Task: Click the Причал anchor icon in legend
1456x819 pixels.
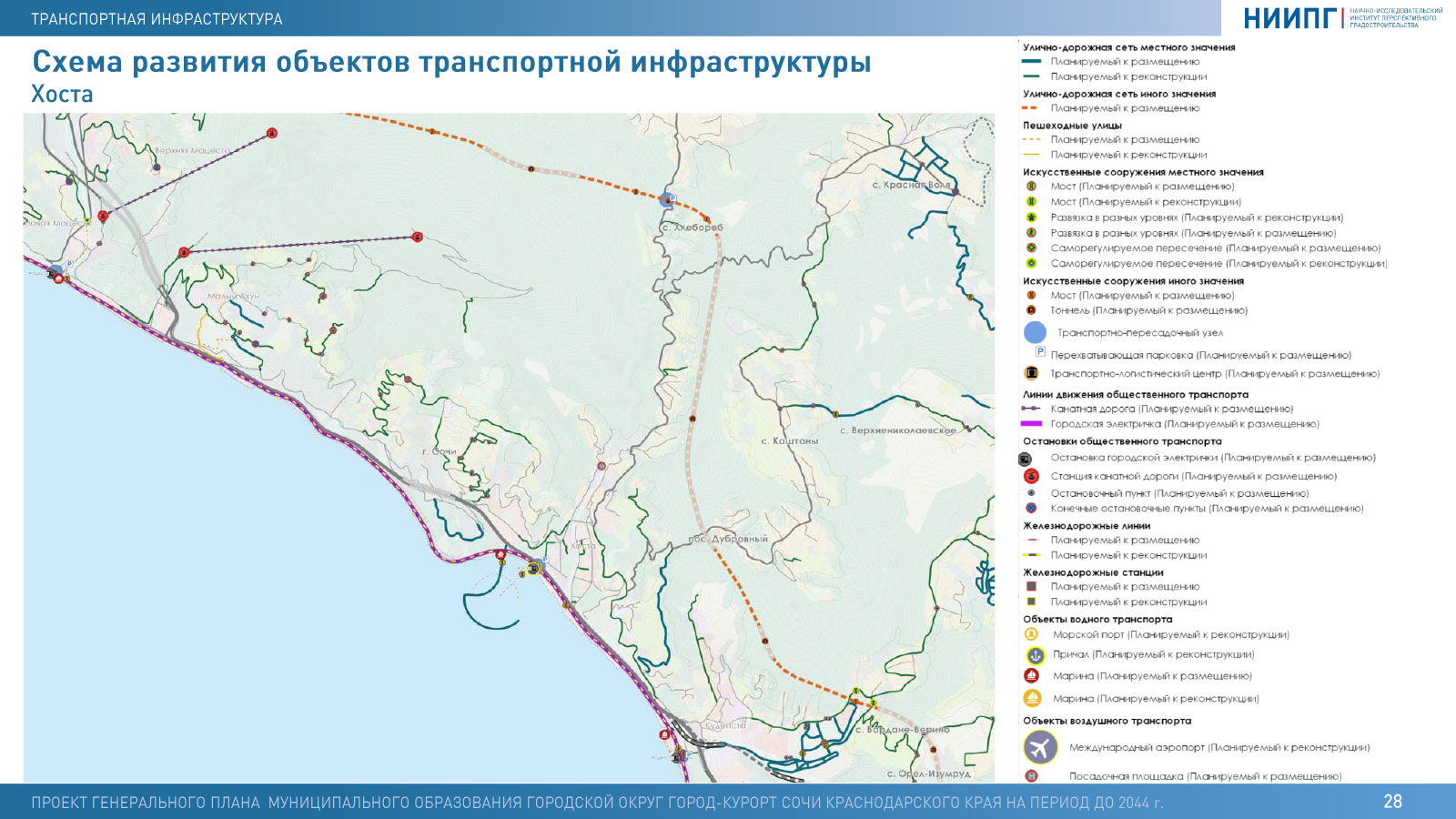Action: tap(1035, 655)
